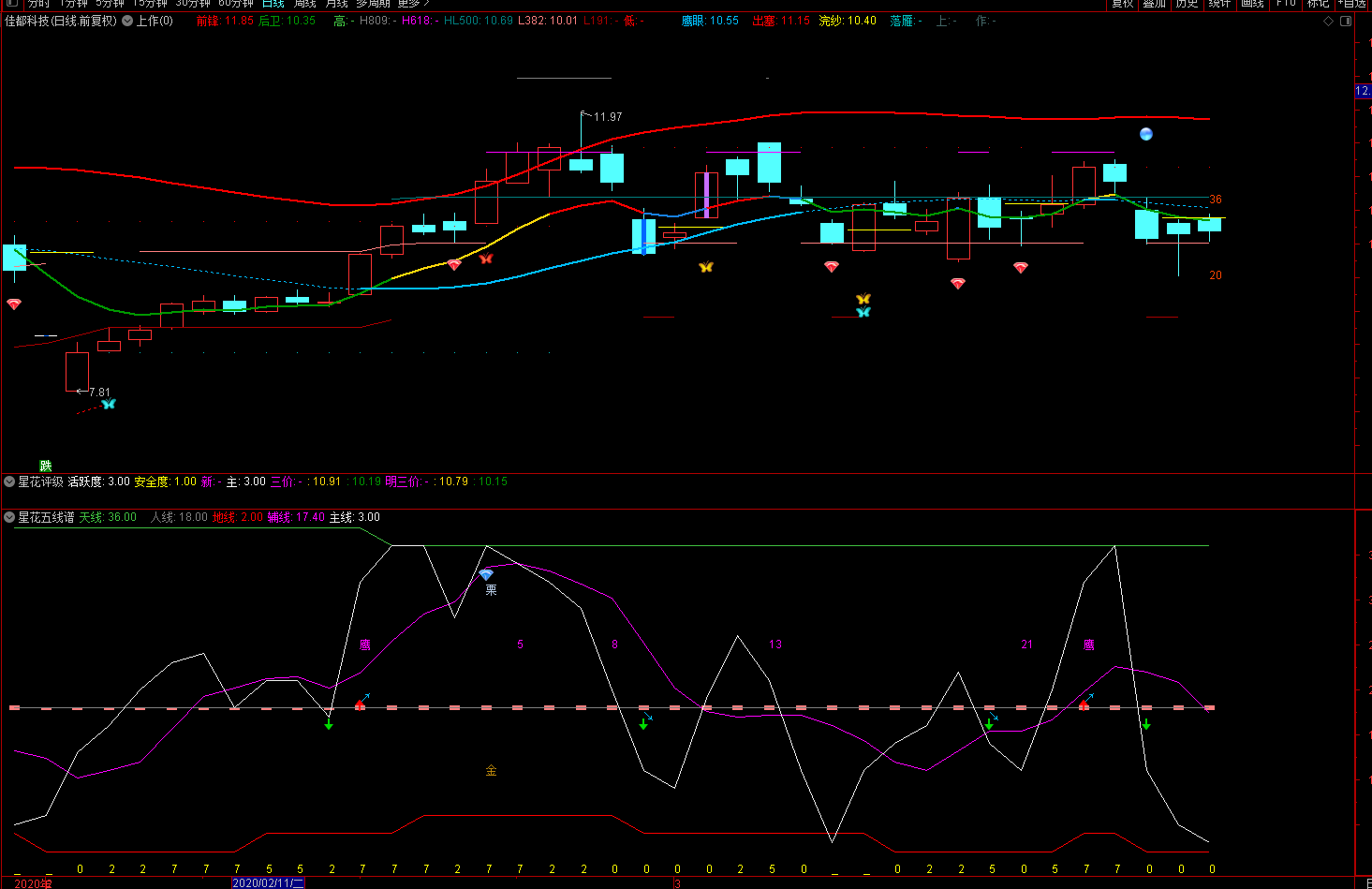The height and width of the screenshot is (889, 1372).
Task: Open the 历史 history button
Action: coord(1187,4)
